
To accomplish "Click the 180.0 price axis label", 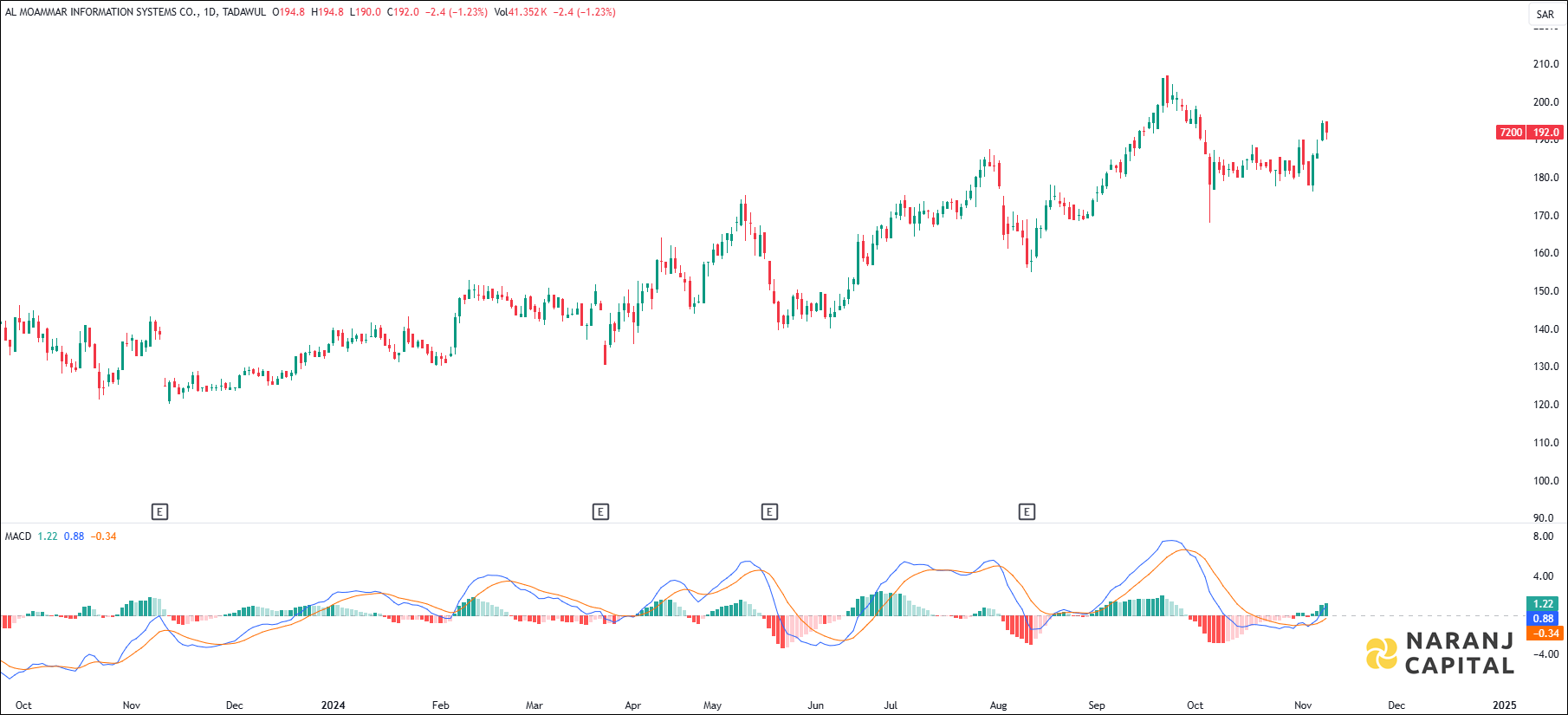I will 1545,178.
